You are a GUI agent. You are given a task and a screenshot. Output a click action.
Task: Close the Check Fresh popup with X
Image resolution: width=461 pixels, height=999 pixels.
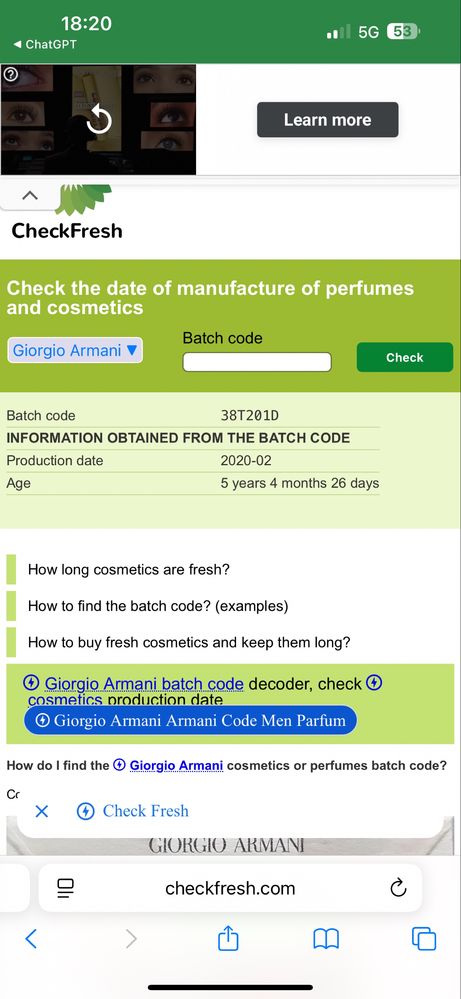(x=42, y=811)
